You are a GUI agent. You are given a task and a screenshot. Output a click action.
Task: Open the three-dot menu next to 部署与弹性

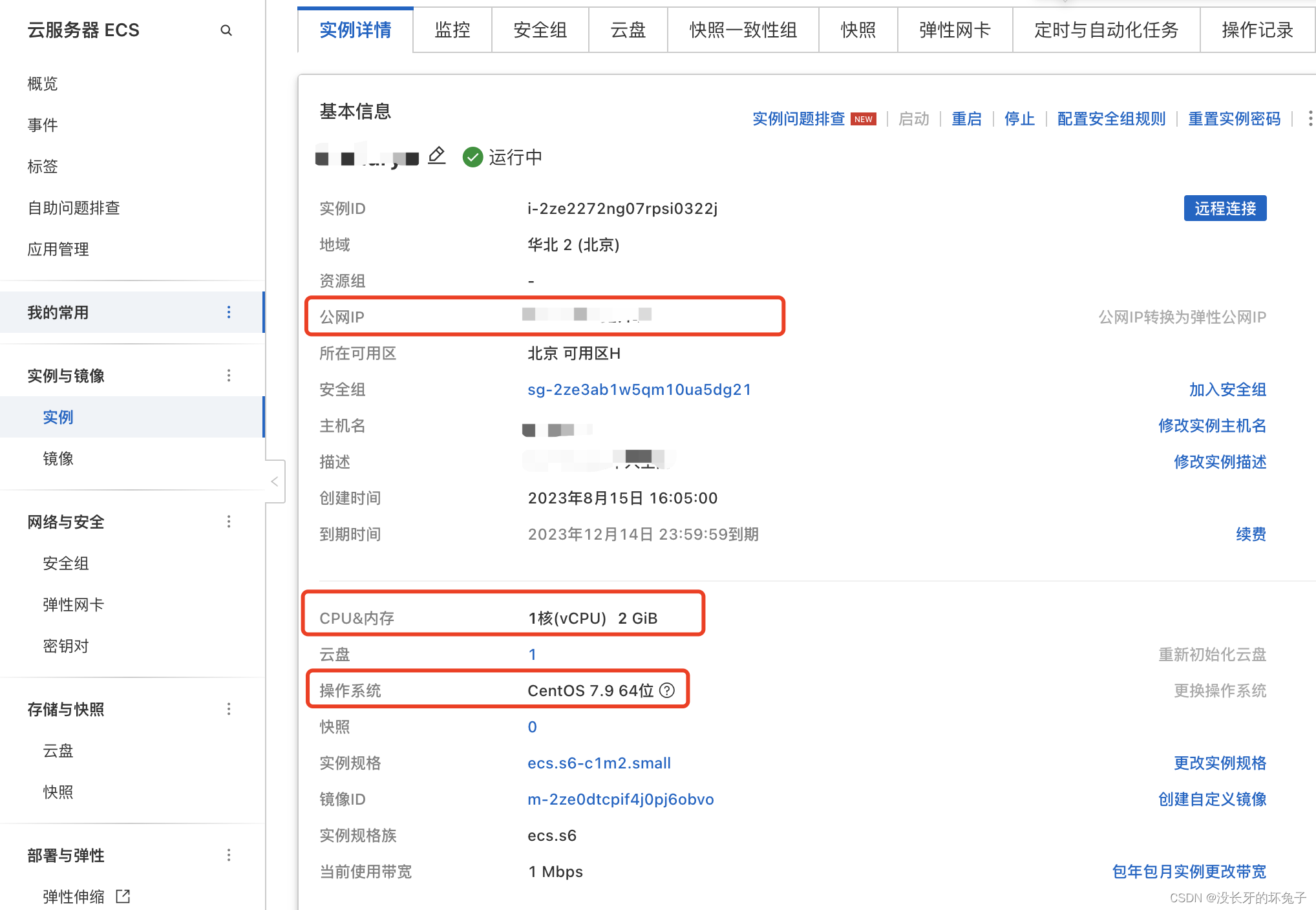228,855
